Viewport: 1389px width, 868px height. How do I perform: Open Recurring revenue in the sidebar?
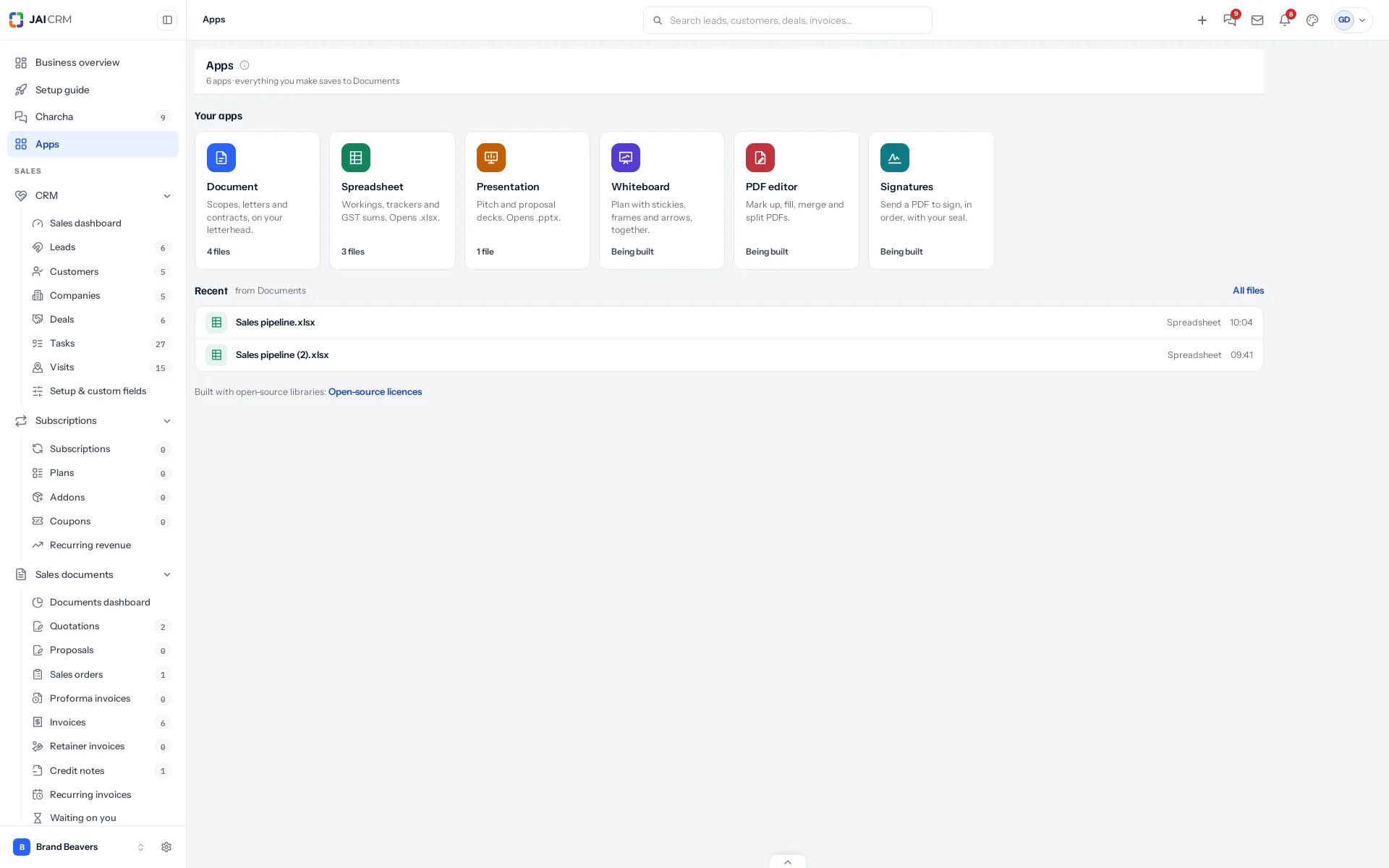tap(100, 545)
